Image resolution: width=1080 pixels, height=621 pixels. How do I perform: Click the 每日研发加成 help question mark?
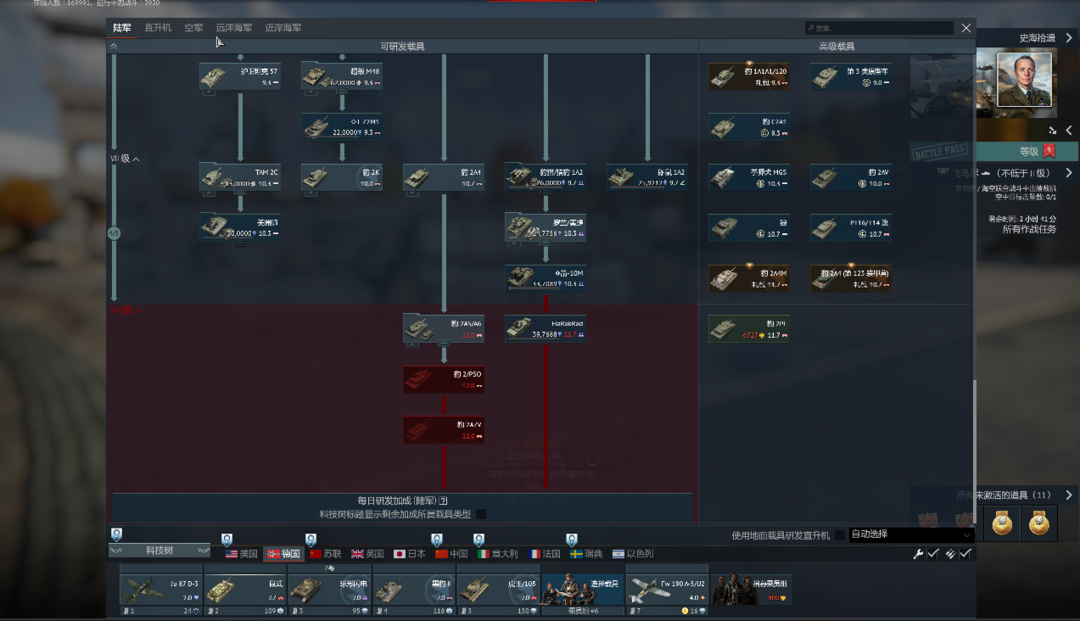coord(444,501)
